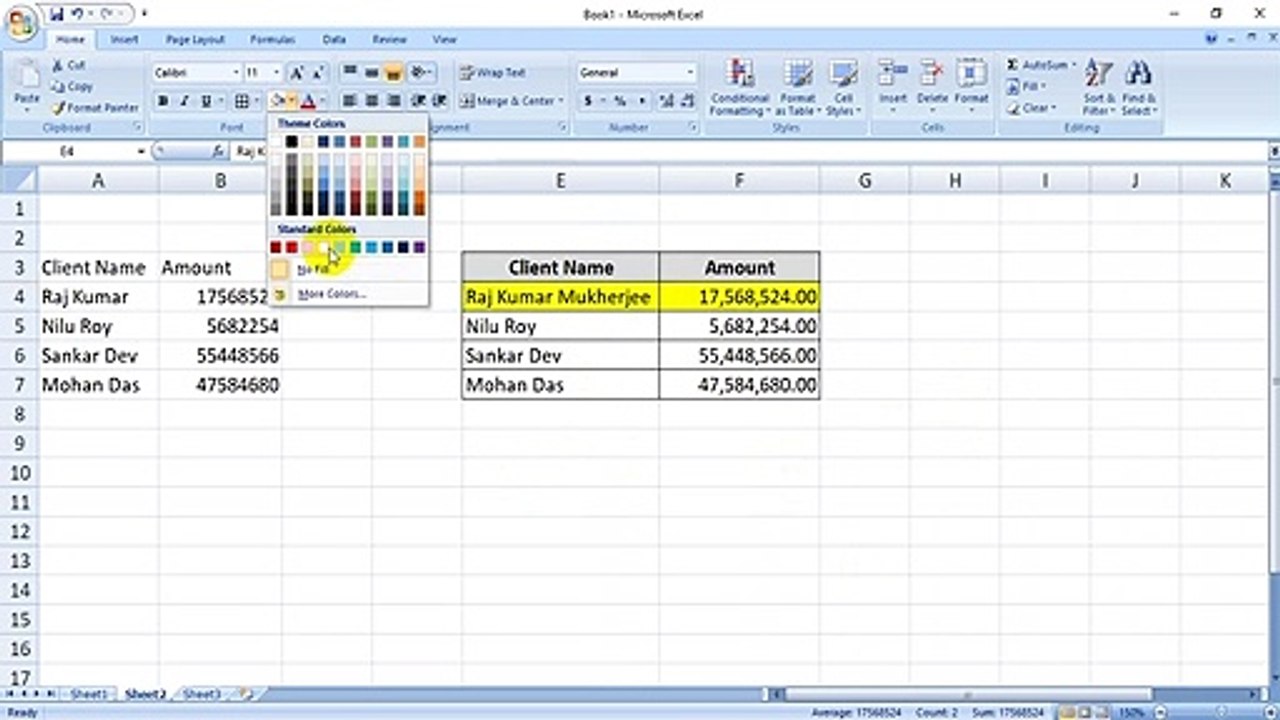
Task: Click the Format Painter tool
Action: tap(96, 108)
